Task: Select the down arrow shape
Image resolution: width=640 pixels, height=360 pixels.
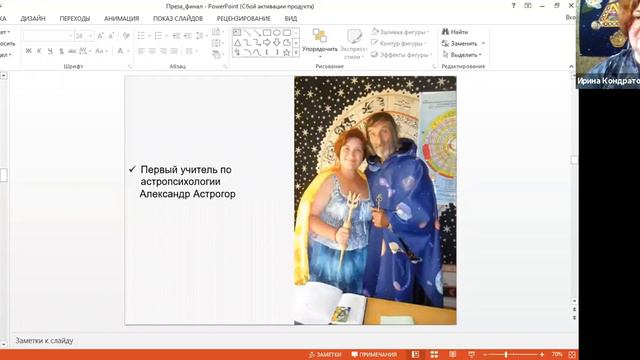Action: coord(277,42)
